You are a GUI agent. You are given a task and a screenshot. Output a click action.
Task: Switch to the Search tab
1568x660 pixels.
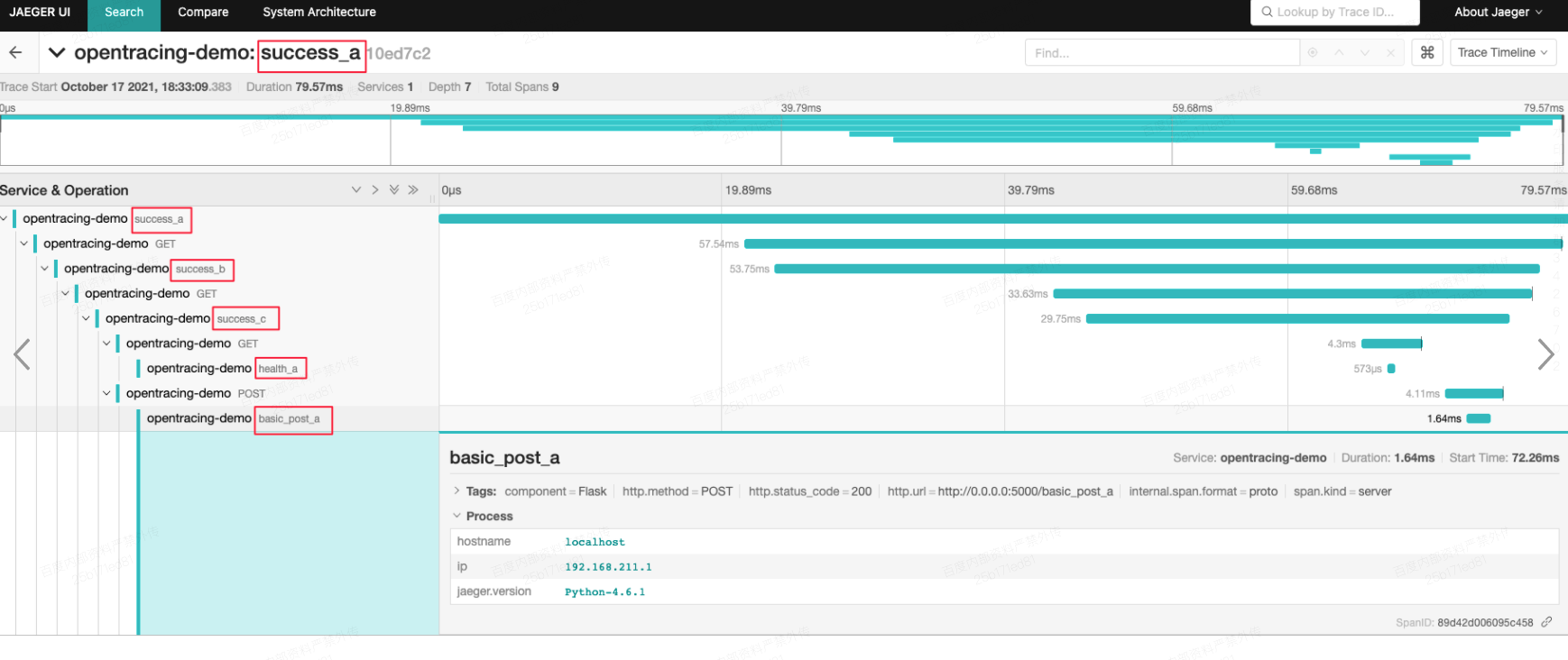(x=124, y=12)
